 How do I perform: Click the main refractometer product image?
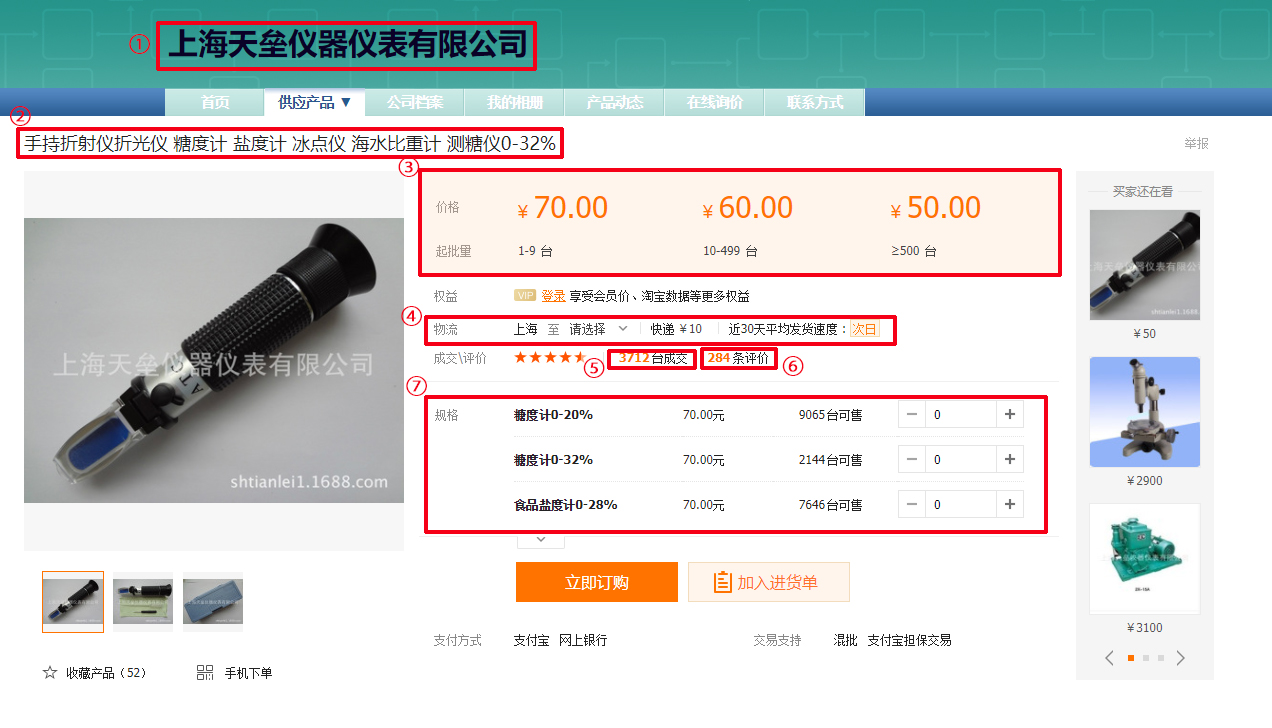(x=214, y=360)
